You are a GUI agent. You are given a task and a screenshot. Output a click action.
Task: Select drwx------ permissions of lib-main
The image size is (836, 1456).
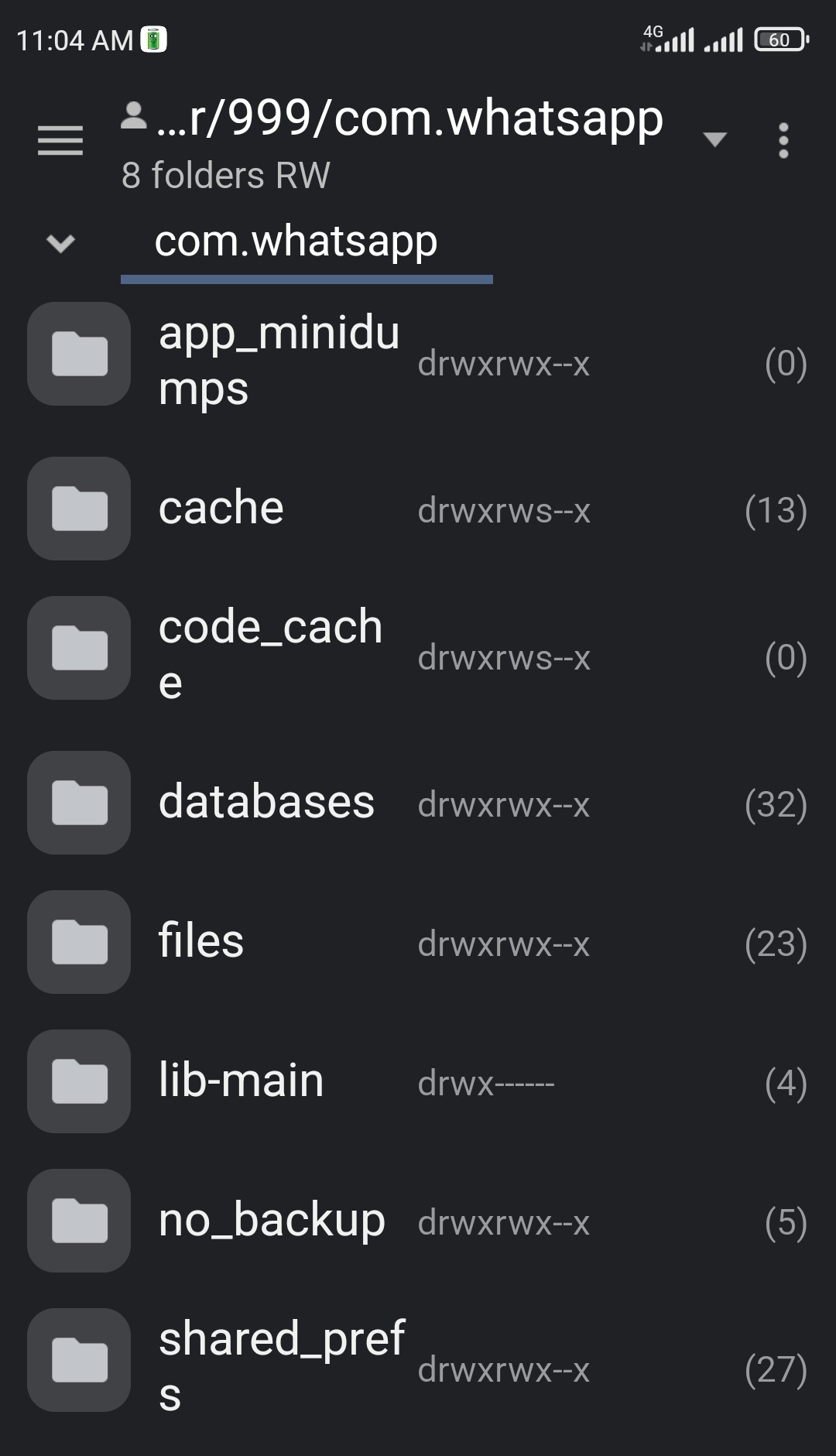(486, 1084)
